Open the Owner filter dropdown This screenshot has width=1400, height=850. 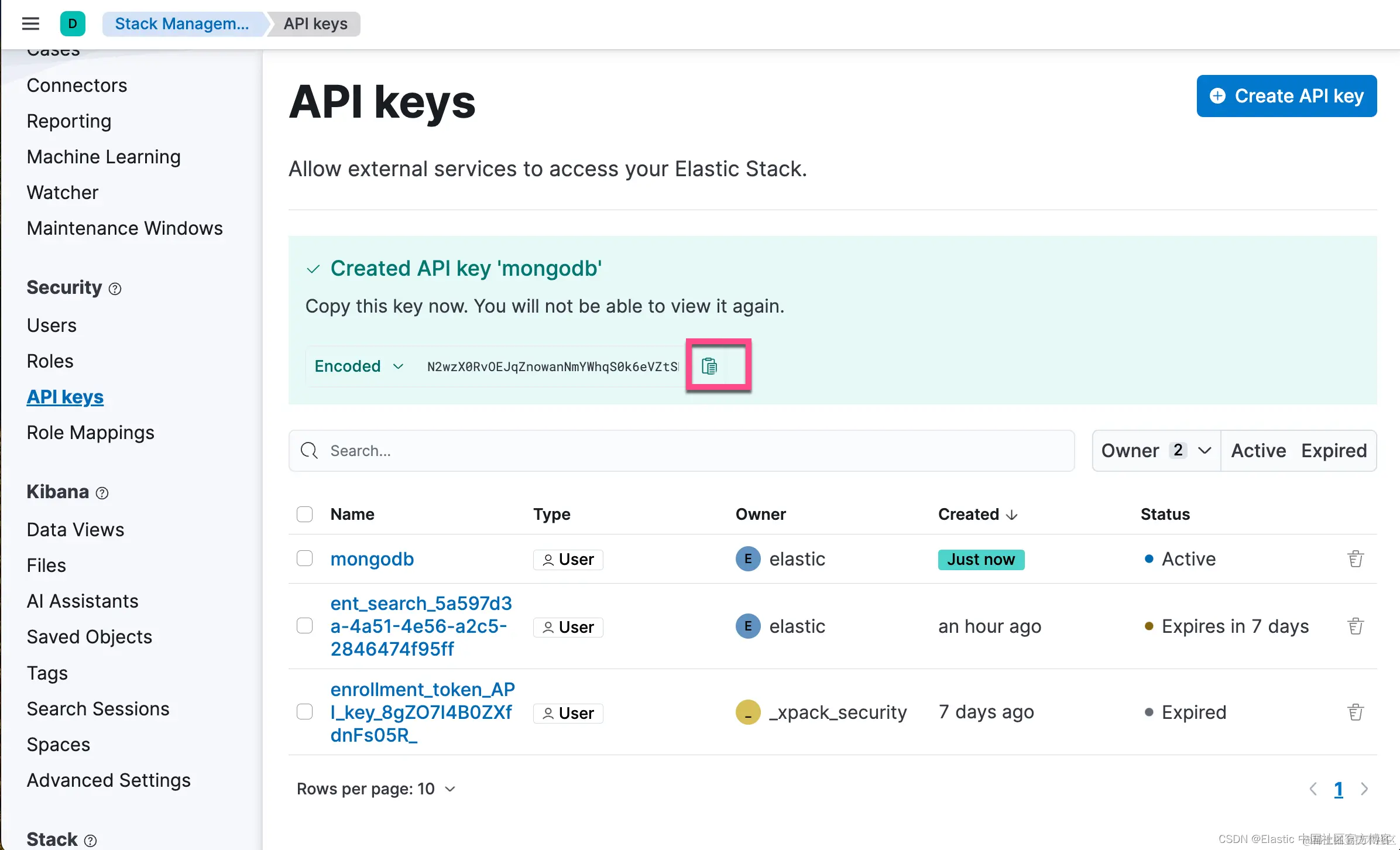pyautogui.click(x=1156, y=451)
